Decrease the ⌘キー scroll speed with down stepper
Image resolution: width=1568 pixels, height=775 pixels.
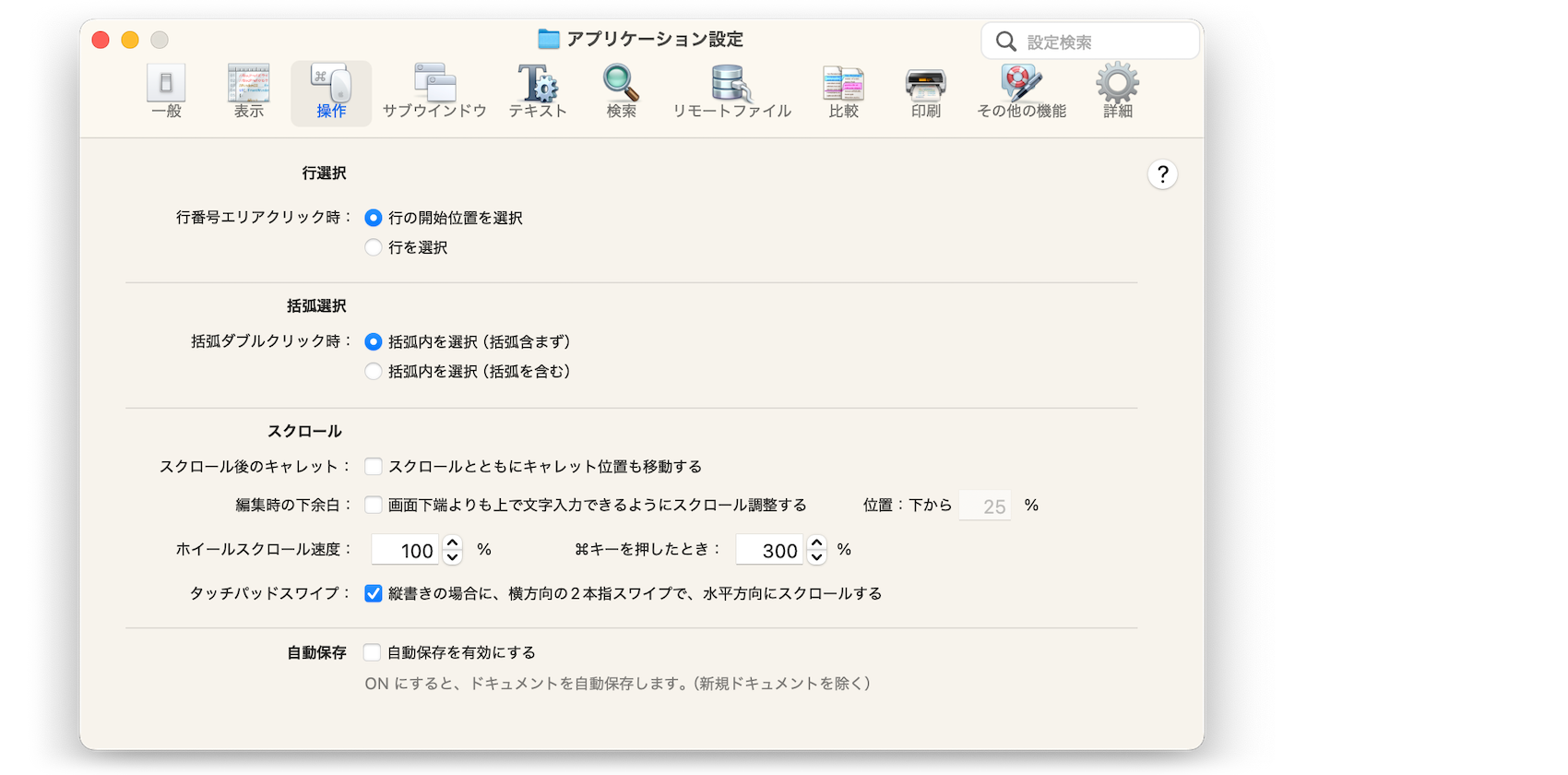click(816, 557)
